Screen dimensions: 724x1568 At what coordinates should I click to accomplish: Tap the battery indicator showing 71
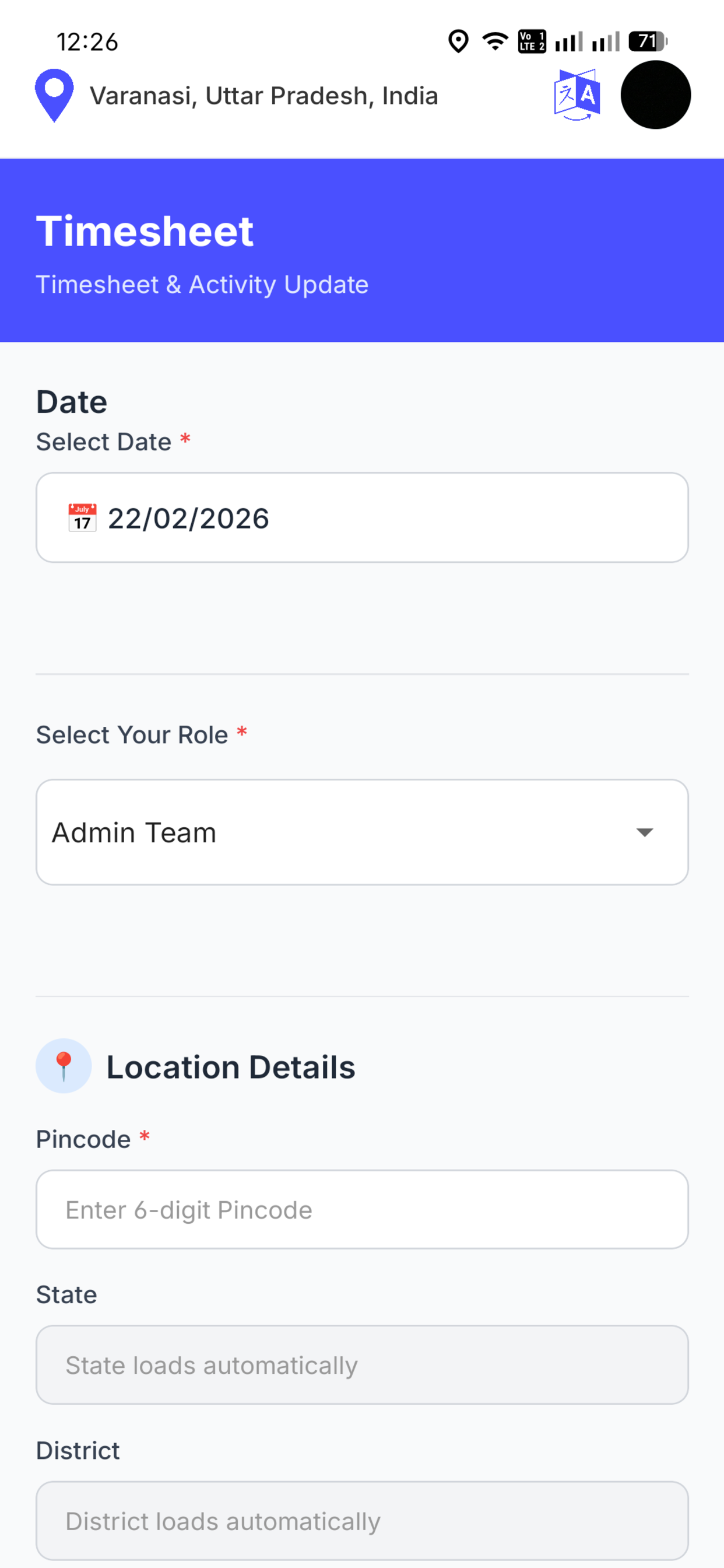648,41
